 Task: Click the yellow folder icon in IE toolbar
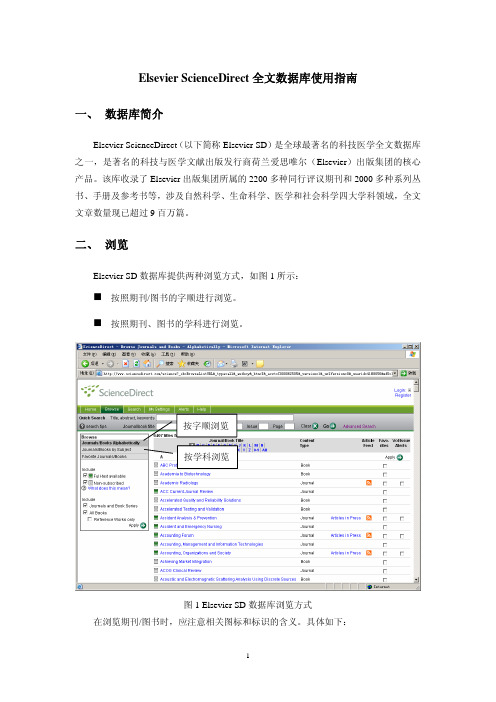[260, 364]
